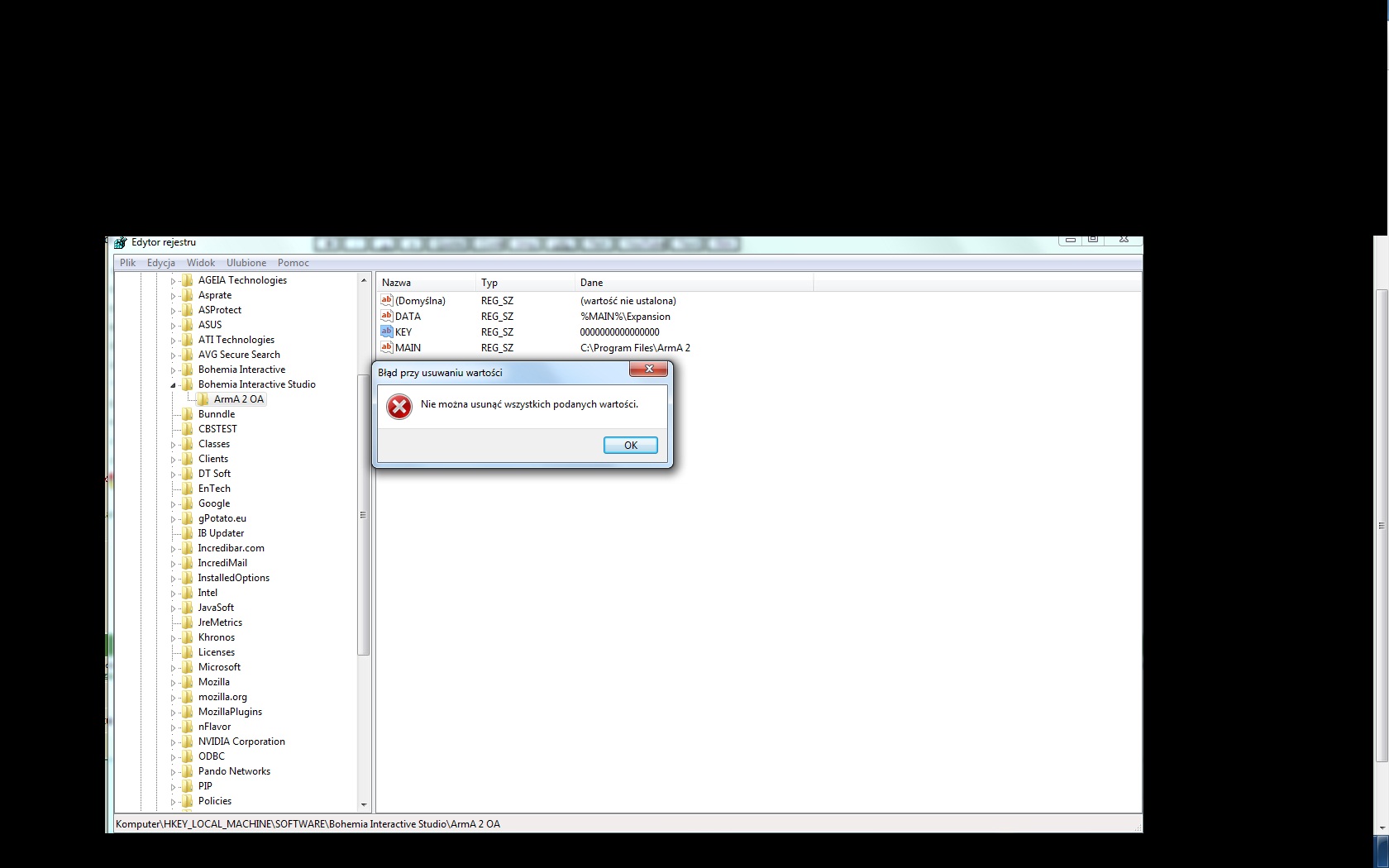This screenshot has width=1389, height=868.
Task: Click the Asprate folder icon
Action: [x=188, y=295]
